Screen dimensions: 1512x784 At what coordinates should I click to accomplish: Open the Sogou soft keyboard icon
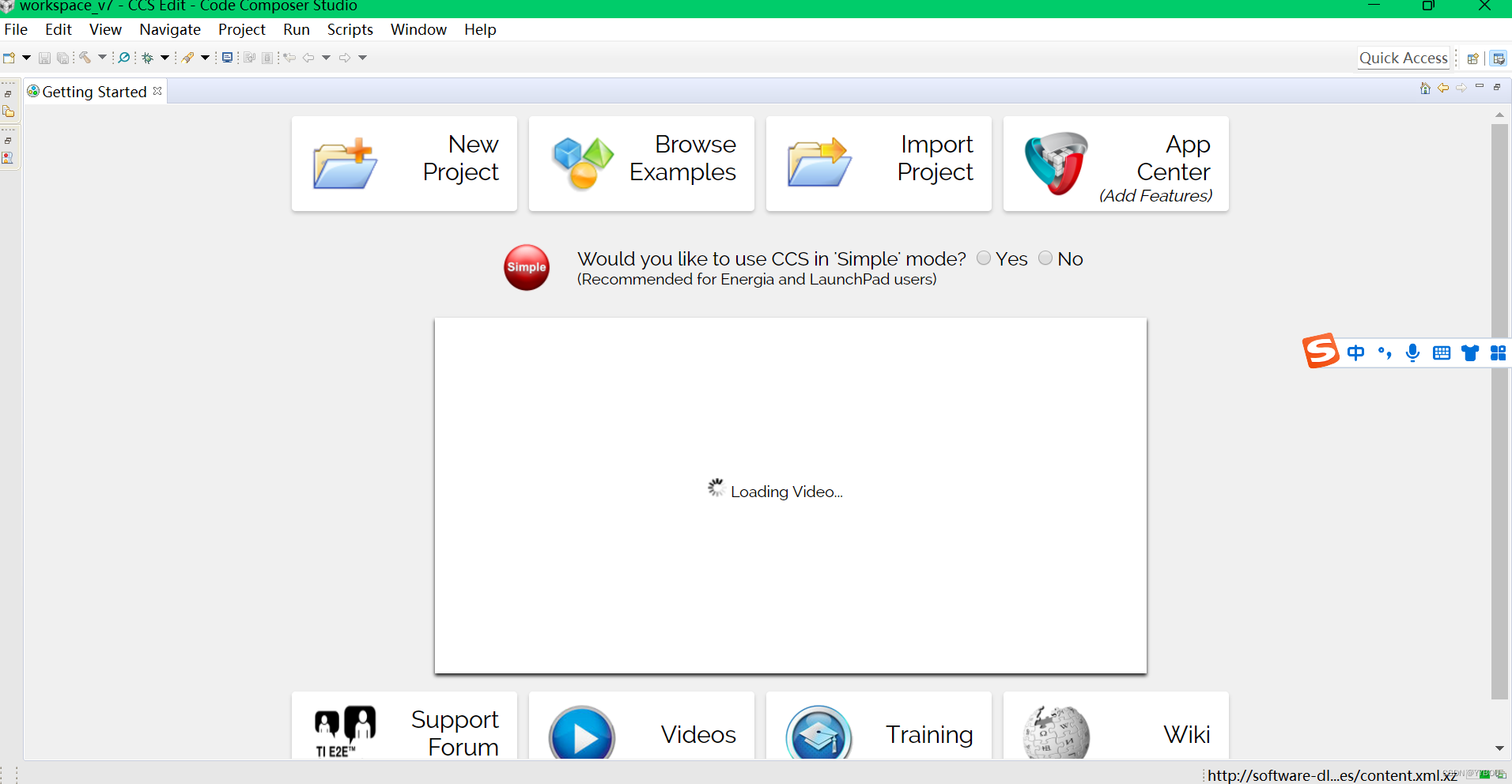click(x=1442, y=352)
